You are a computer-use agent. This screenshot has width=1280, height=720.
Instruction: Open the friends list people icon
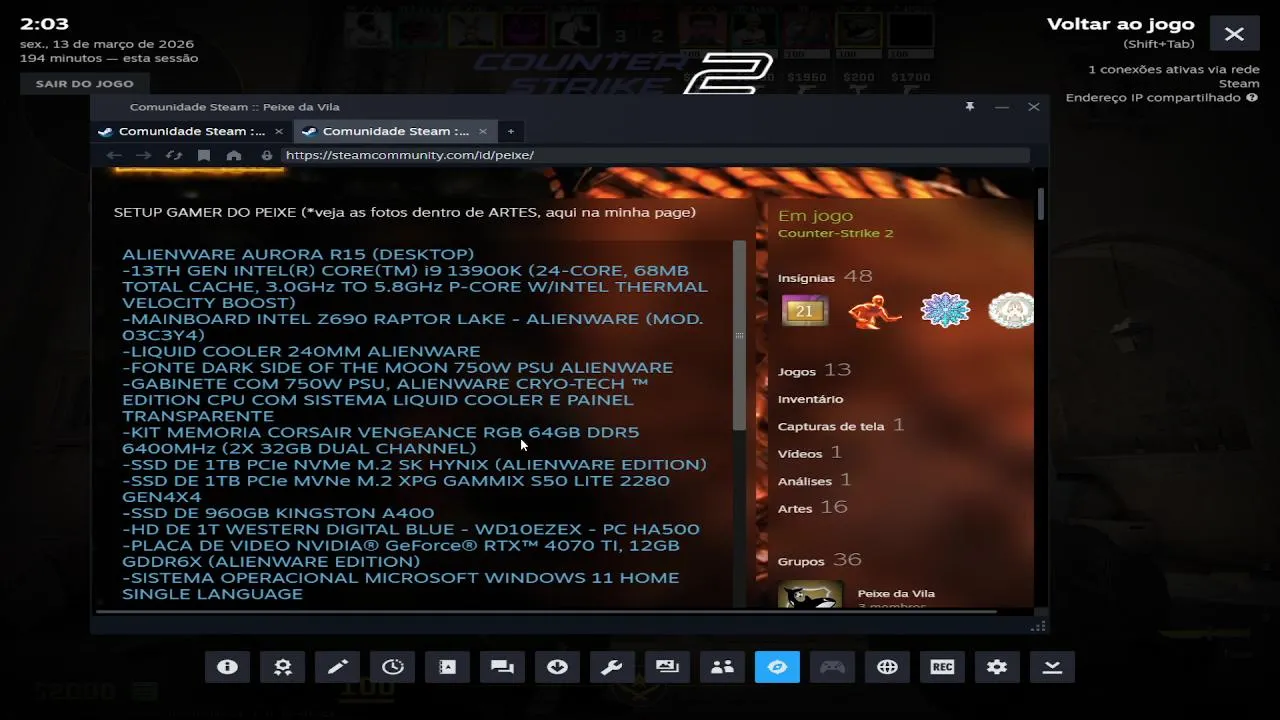(x=722, y=667)
